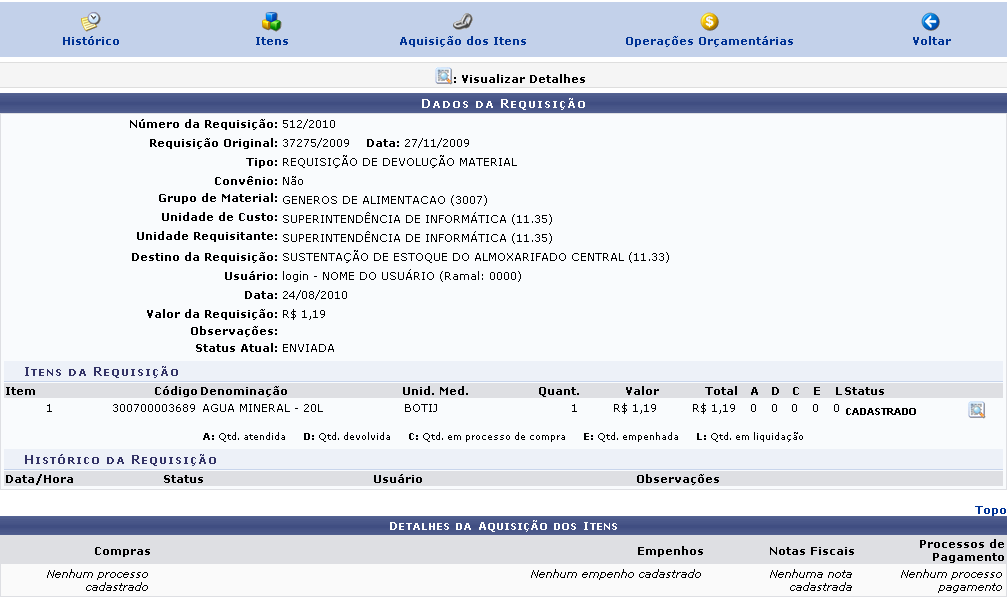Select Nenhum empenho cadastrado text

[x=615, y=574]
